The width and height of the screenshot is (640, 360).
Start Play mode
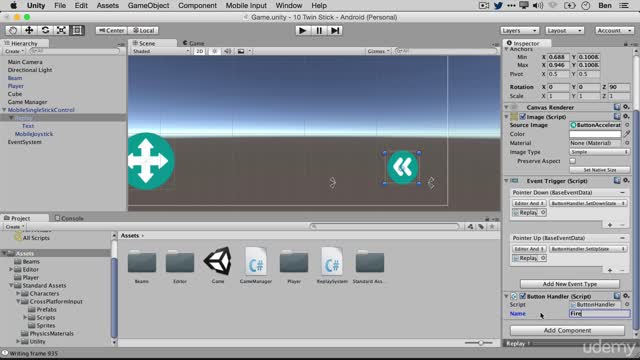coord(302,31)
